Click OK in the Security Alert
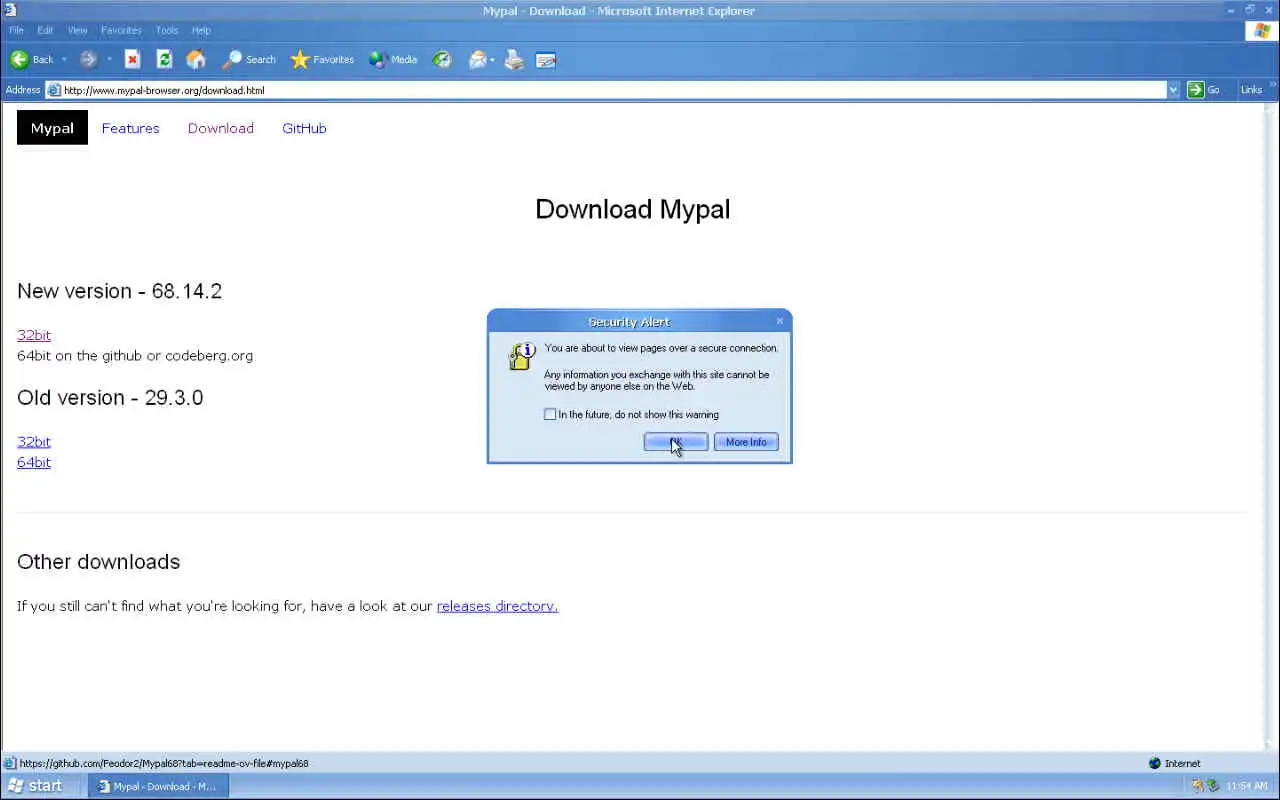1280x800 pixels. pyautogui.click(x=676, y=442)
